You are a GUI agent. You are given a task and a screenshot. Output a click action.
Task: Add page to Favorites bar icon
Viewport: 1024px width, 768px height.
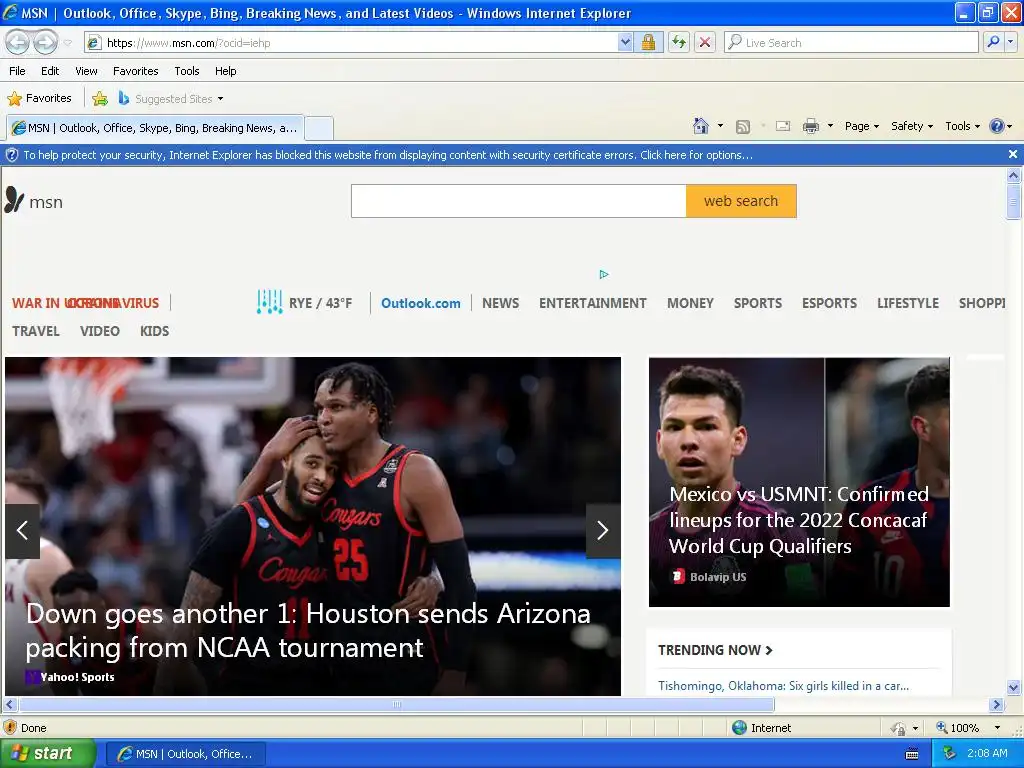pyautogui.click(x=100, y=99)
